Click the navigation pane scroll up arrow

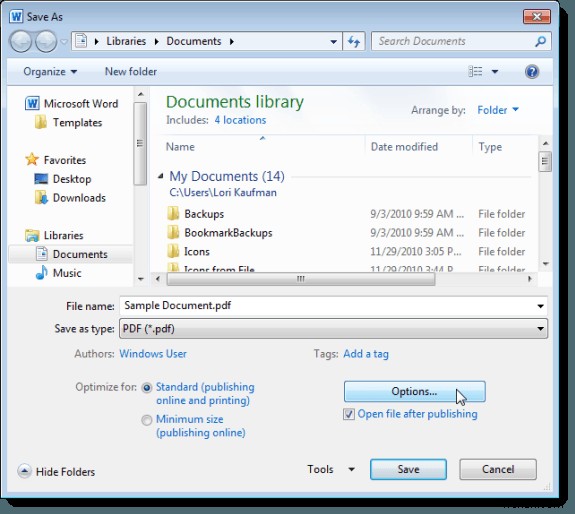140,95
